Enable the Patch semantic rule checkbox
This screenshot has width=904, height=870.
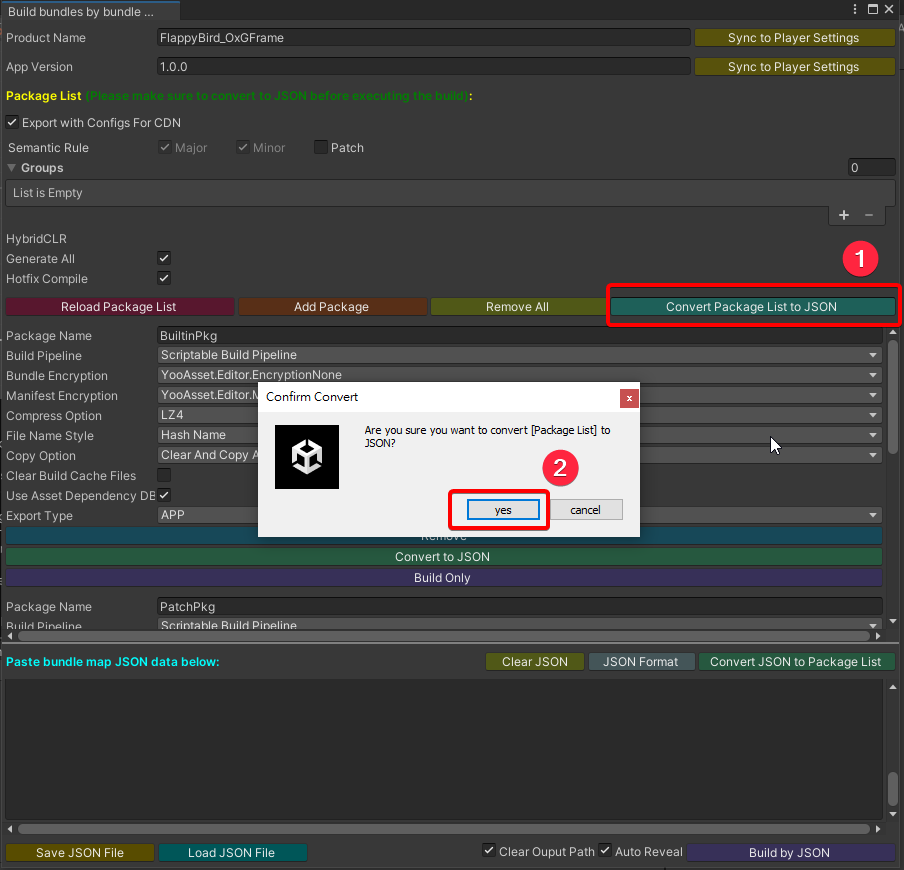321,148
